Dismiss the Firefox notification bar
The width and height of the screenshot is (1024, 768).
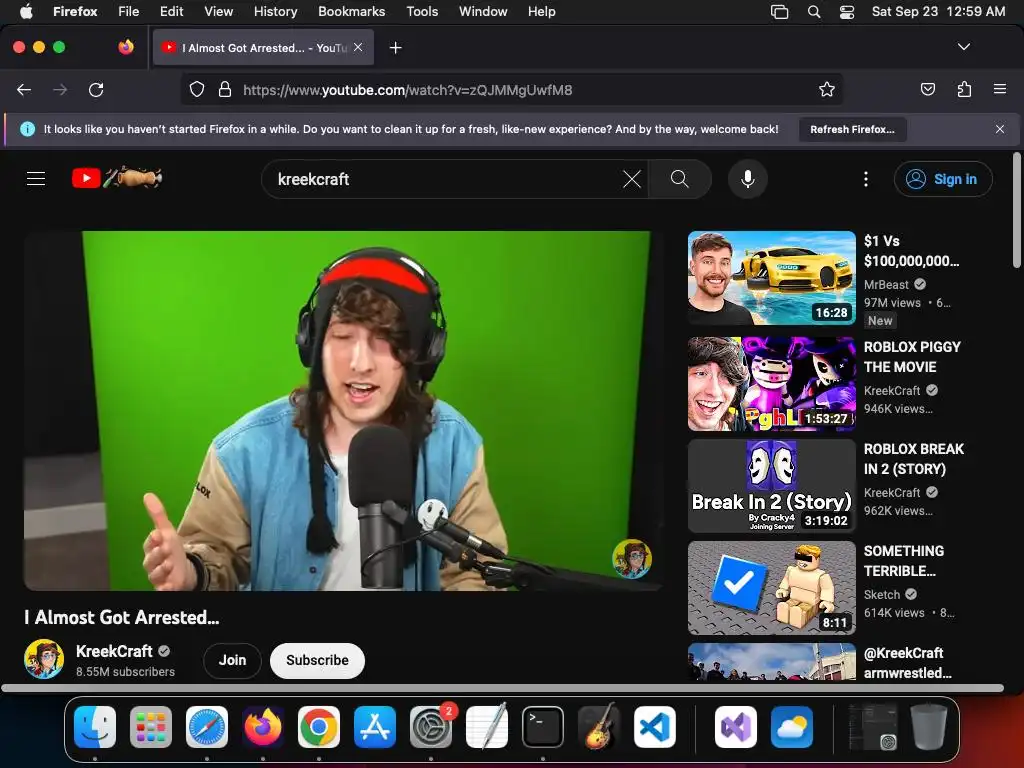click(1000, 129)
